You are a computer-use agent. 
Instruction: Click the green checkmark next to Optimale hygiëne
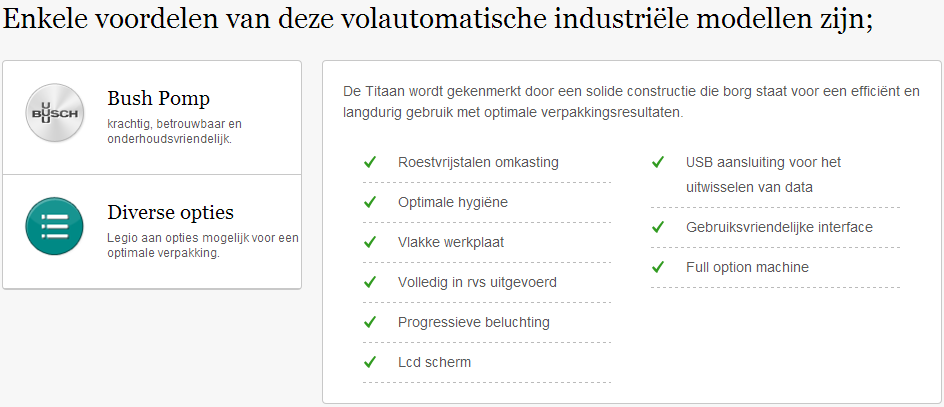click(x=370, y=202)
